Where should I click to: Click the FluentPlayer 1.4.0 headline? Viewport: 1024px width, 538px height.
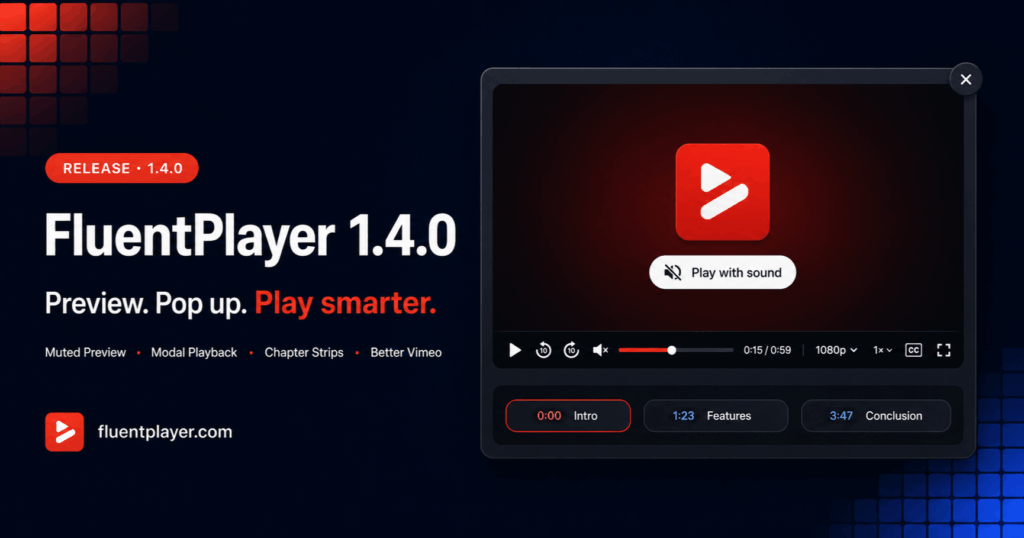pyautogui.click(x=250, y=236)
